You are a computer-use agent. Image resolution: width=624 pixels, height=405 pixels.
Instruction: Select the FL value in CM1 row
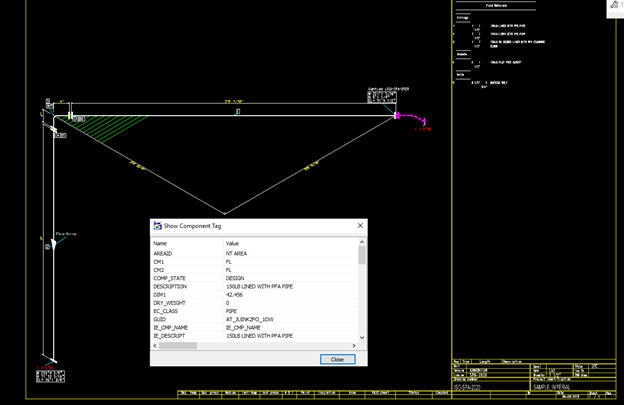[x=228, y=262]
